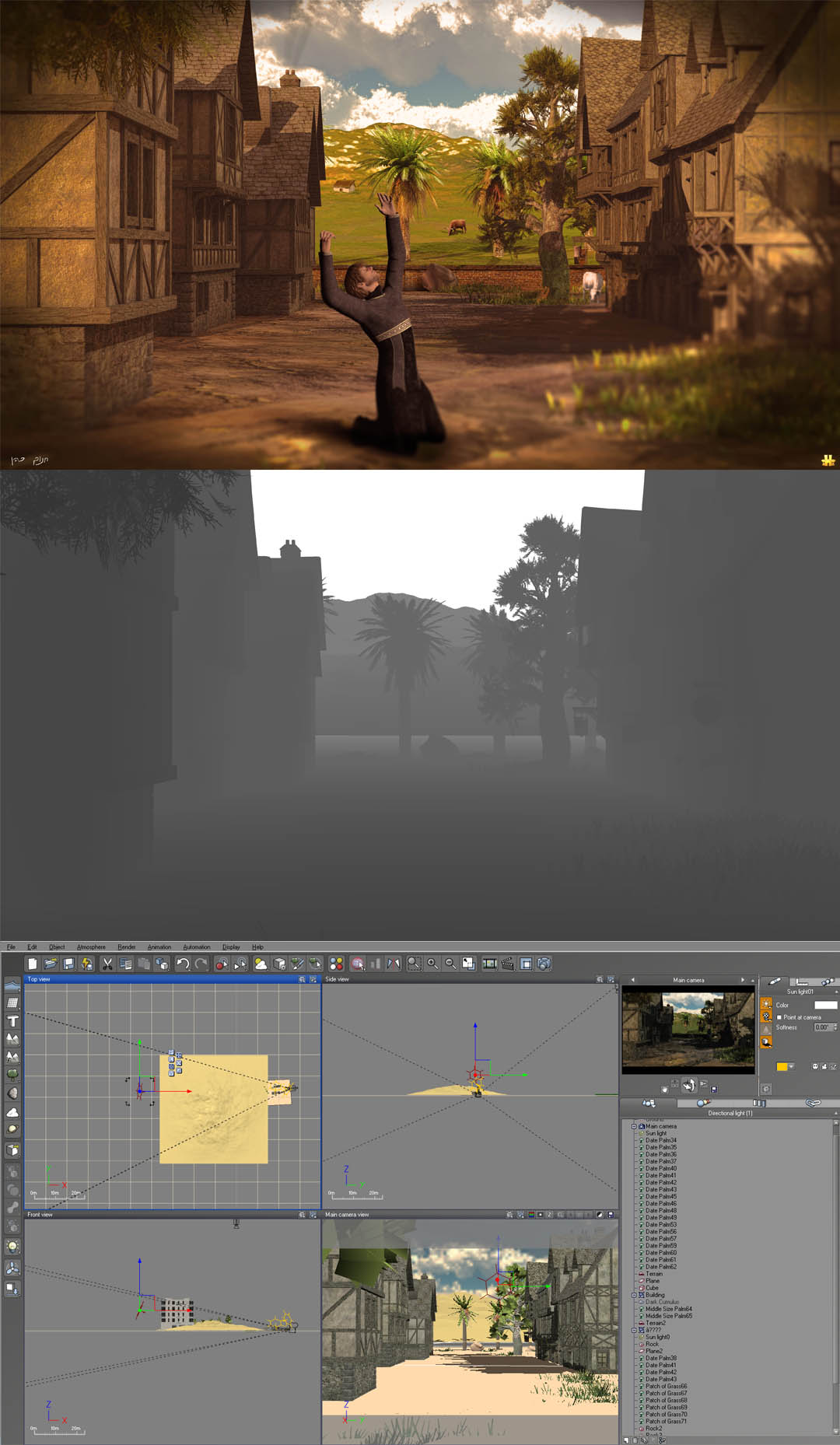Select the cloud tool in left toolbar
The width and height of the screenshot is (840, 1445).
coord(12,1112)
